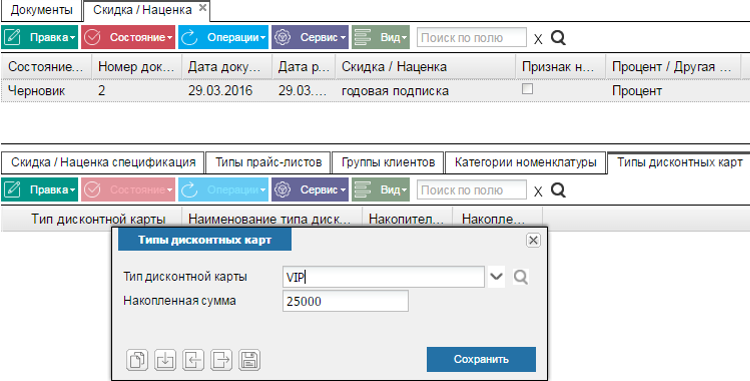Run the lower search magnifier icon

pos(558,190)
